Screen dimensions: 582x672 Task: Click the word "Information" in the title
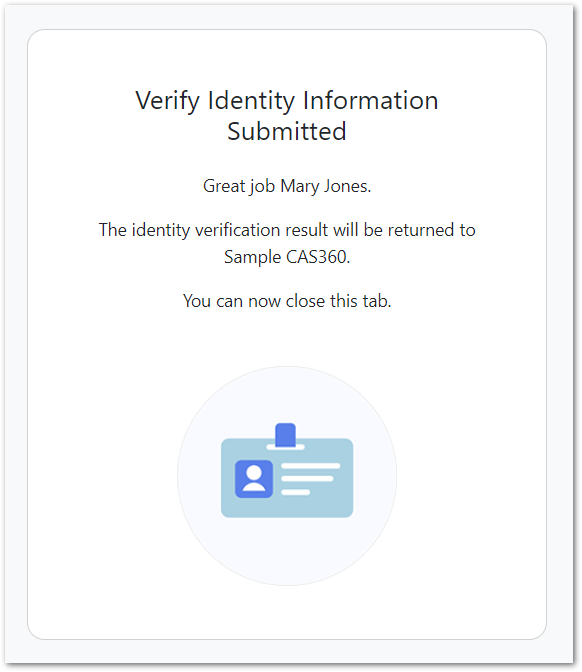370,101
